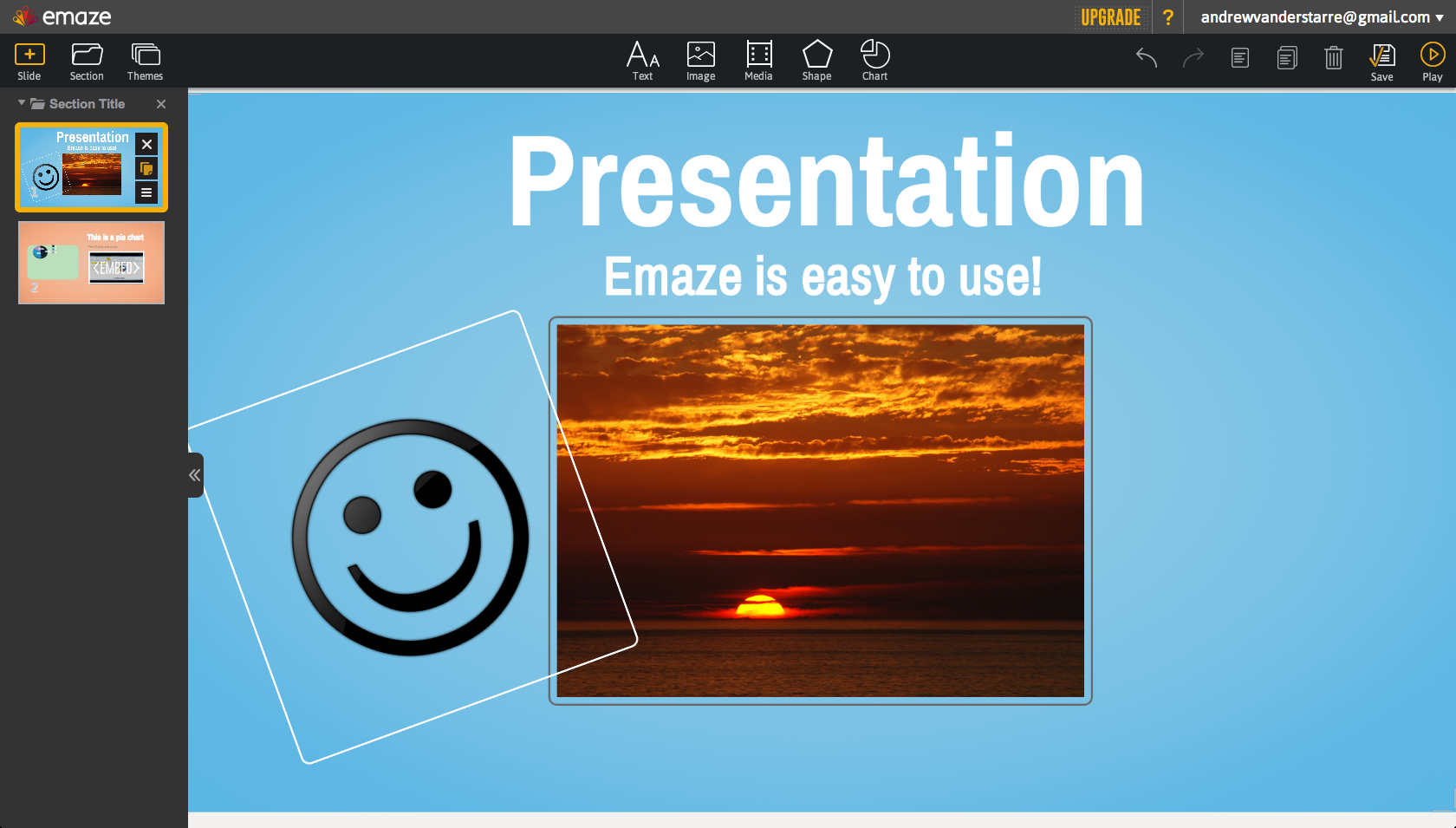1456x828 pixels.
Task: Collapse the slides side panel
Action: [x=195, y=475]
